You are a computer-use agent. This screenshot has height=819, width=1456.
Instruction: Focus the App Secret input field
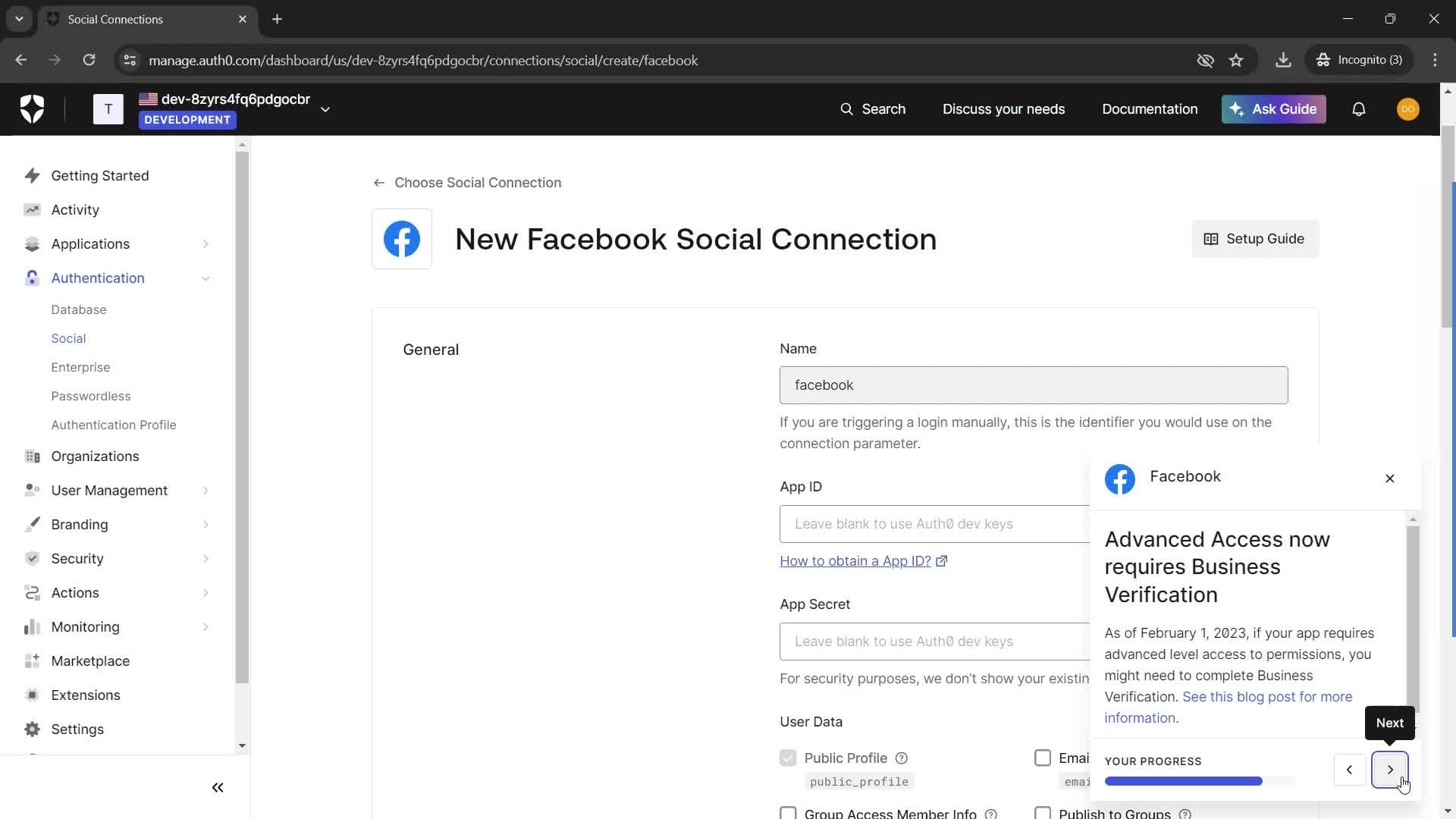[x=934, y=642]
